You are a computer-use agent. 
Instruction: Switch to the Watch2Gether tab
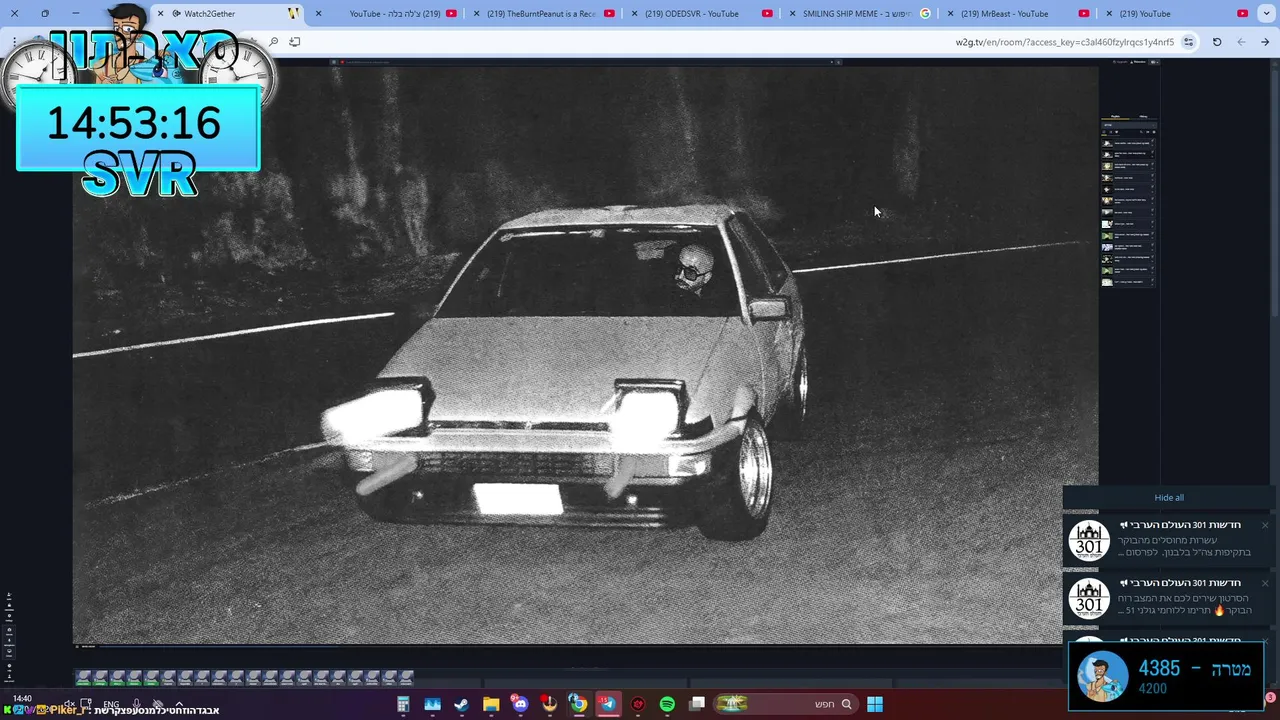tap(230, 14)
